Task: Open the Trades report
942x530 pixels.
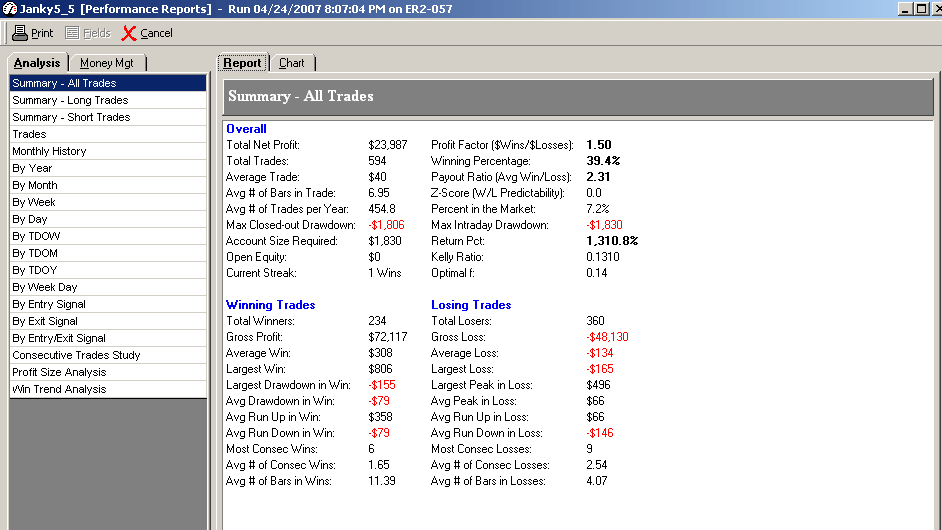Action: coord(108,134)
